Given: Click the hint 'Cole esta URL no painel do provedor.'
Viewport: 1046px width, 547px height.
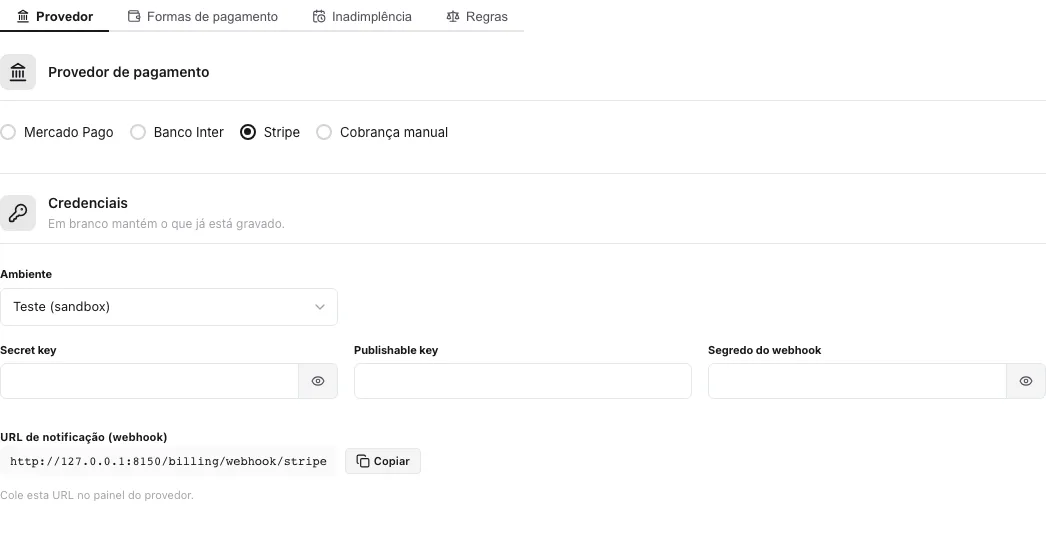Looking at the screenshot, I should click(x=97, y=495).
